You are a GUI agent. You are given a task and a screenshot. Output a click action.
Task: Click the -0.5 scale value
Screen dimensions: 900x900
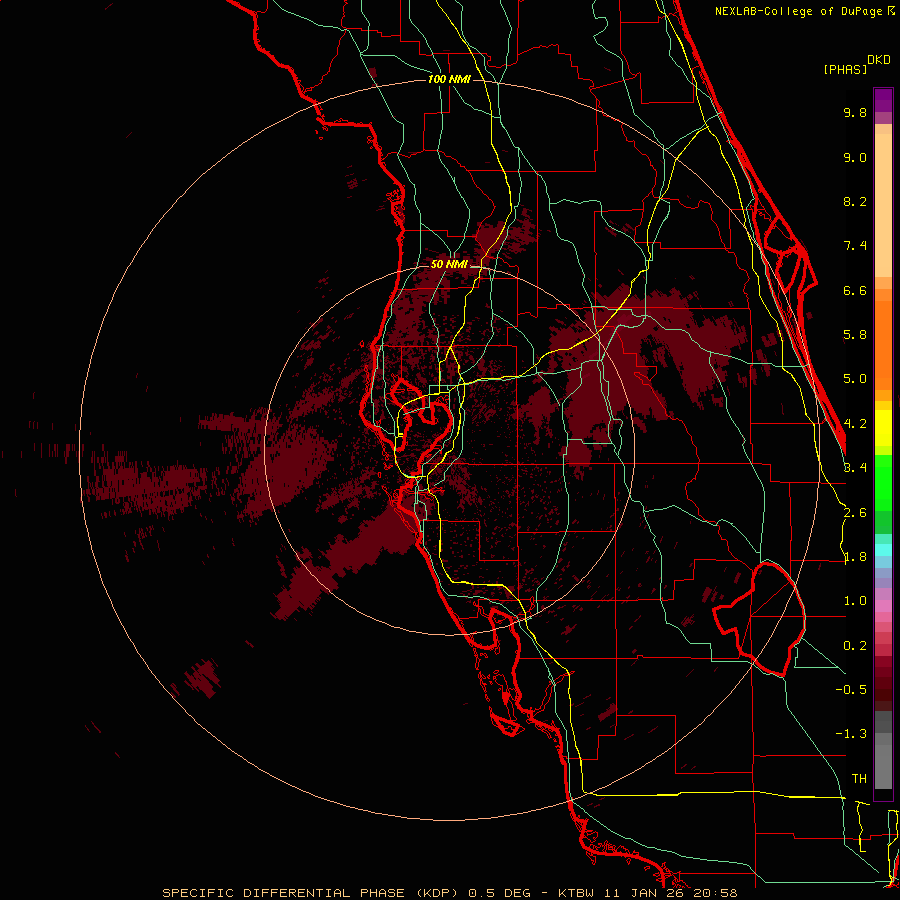coord(851,689)
